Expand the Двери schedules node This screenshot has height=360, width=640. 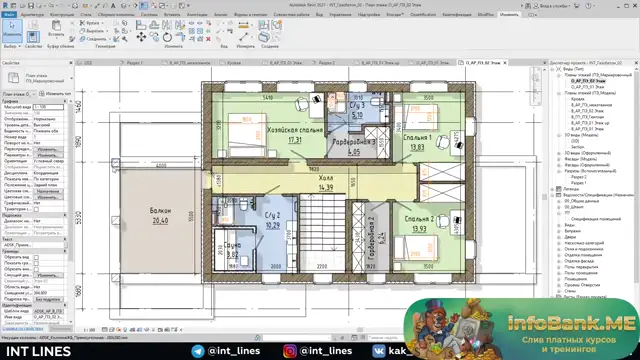tap(559, 237)
